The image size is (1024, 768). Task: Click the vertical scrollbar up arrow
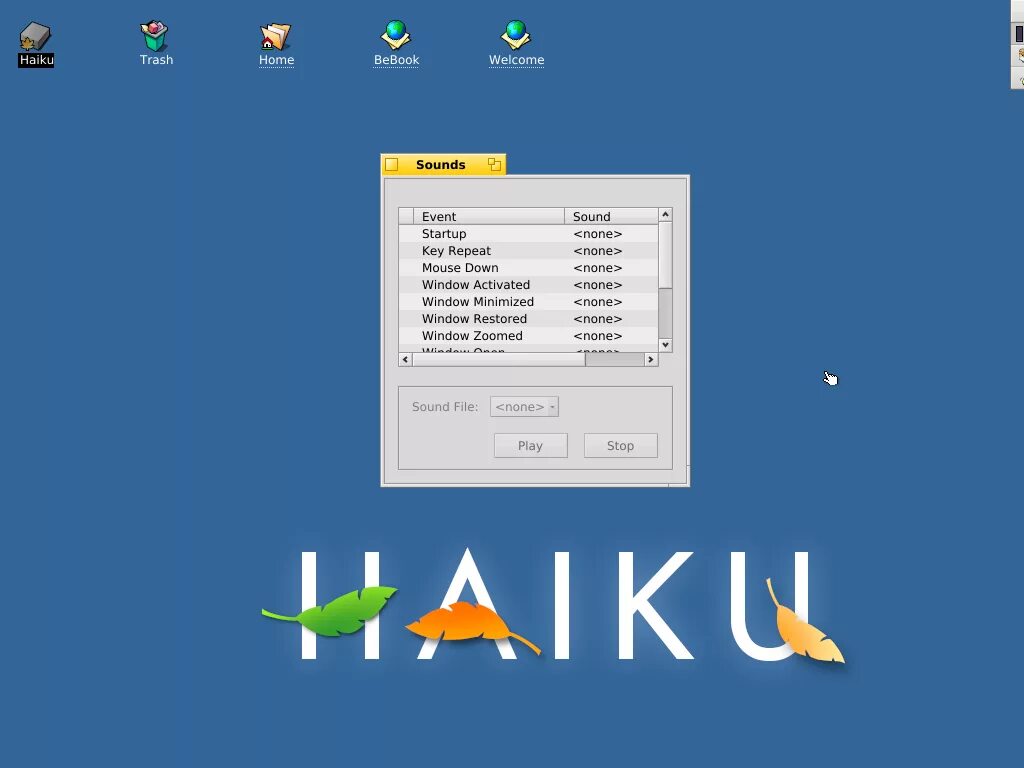pos(665,215)
